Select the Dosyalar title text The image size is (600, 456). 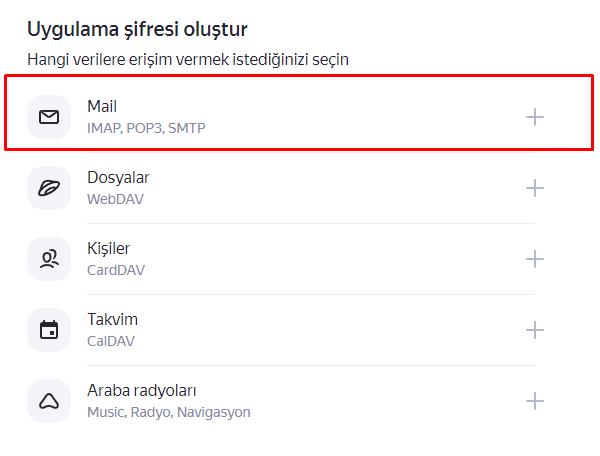click(118, 177)
